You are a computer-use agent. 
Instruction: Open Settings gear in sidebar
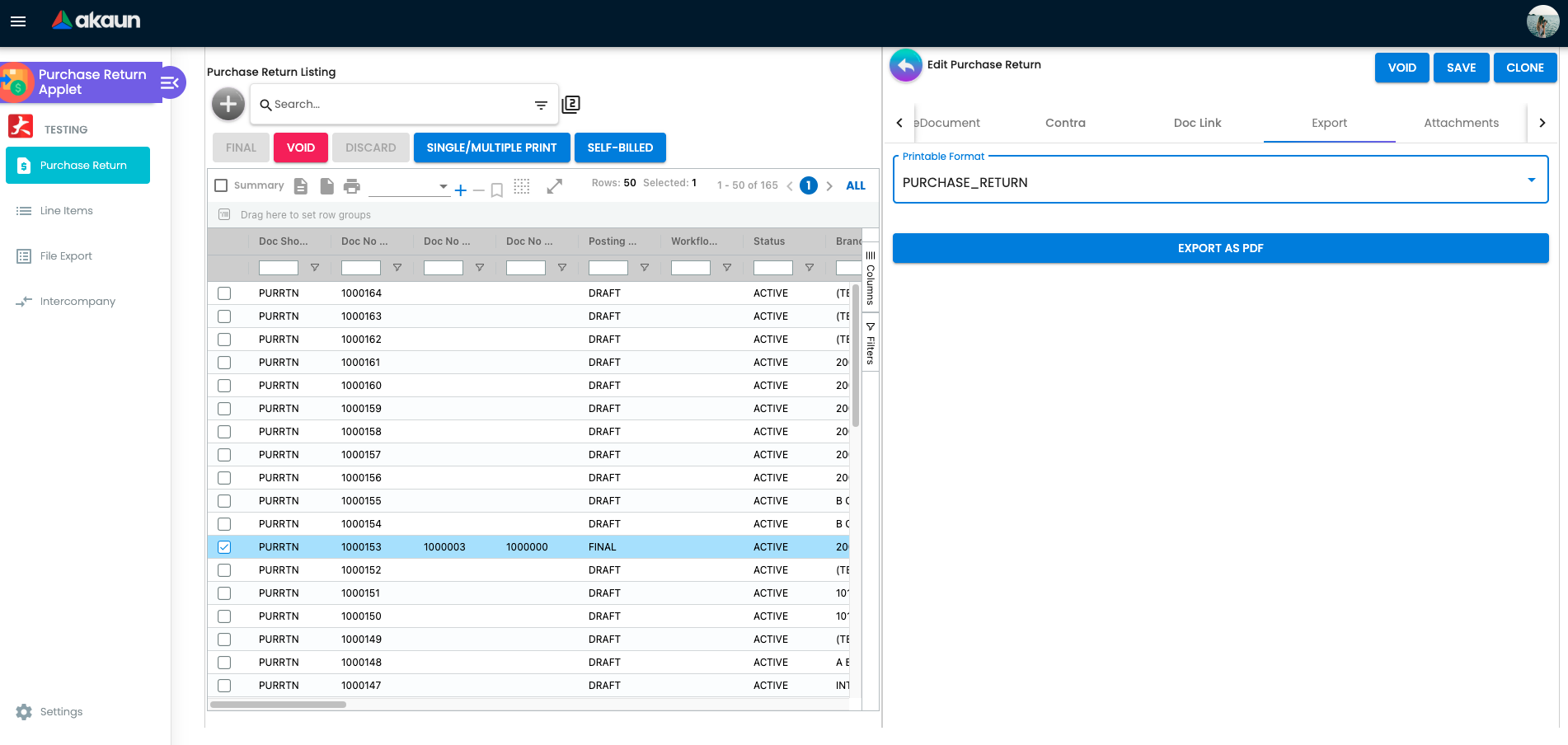(24, 712)
